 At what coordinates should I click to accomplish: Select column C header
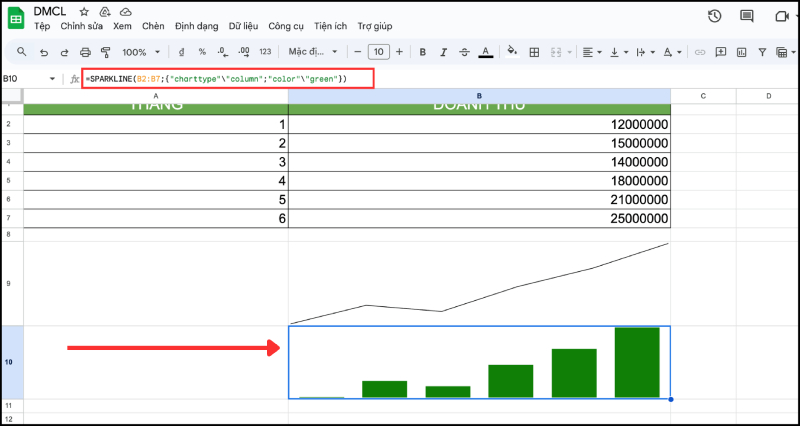pos(703,96)
